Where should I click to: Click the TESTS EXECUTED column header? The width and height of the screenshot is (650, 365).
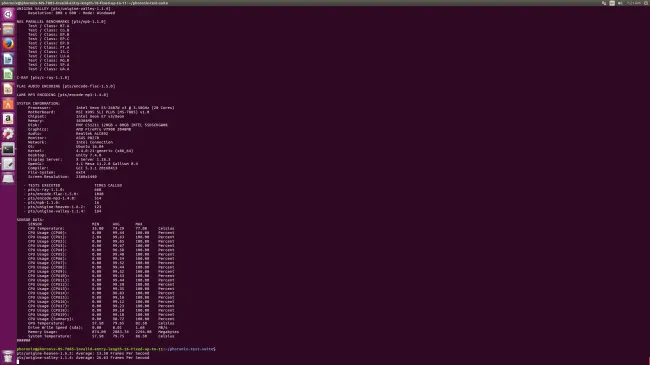(44, 185)
